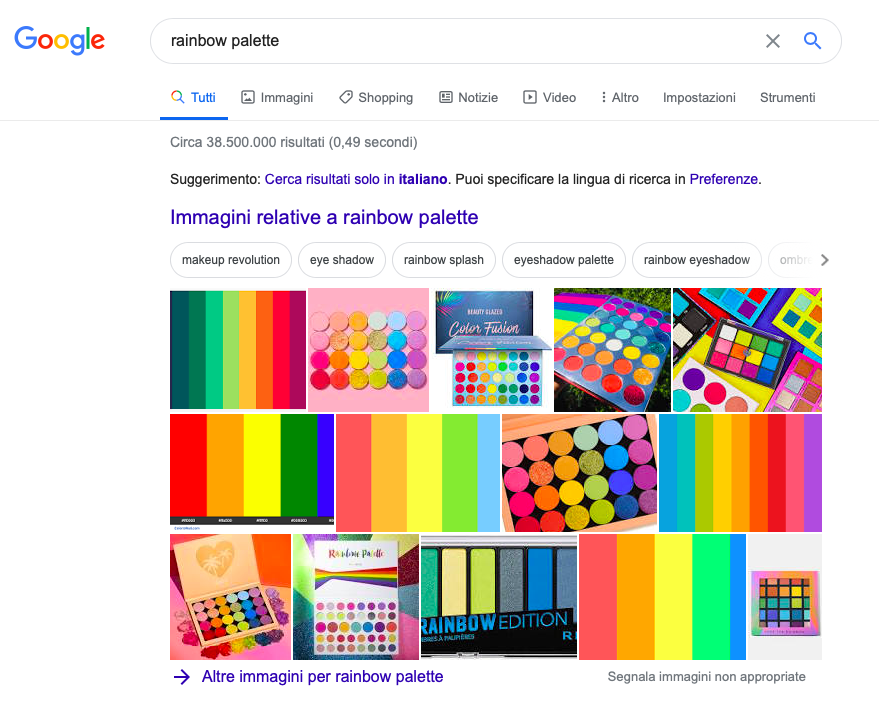Click inside the search text field

click(450, 41)
